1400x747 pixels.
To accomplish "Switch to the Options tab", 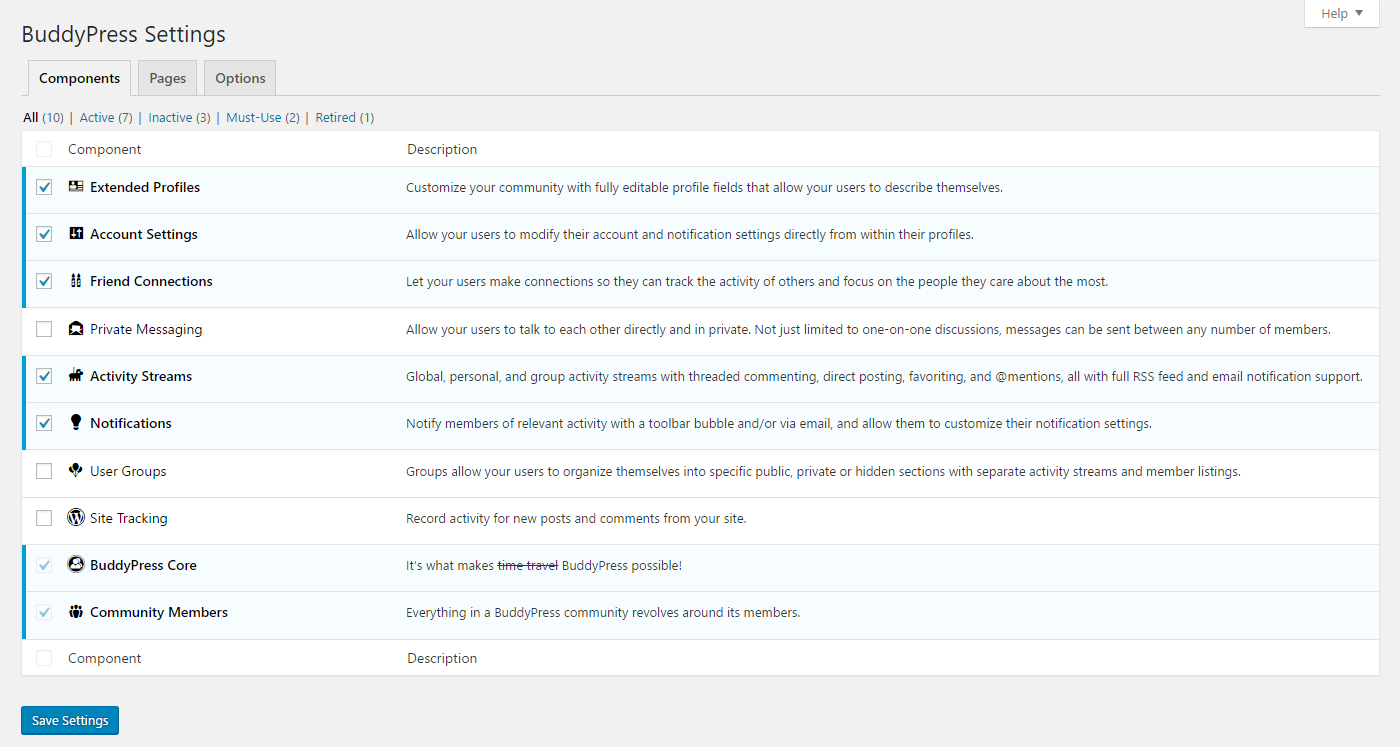I will pyautogui.click(x=240, y=78).
